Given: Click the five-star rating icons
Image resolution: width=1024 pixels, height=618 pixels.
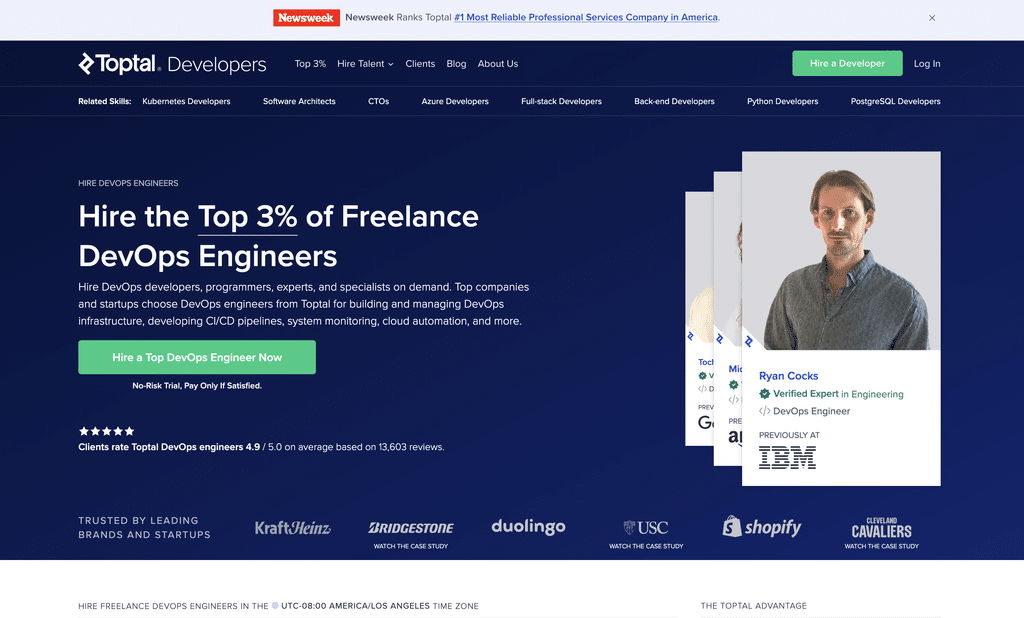Looking at the screenshot, I should (106, 431).
